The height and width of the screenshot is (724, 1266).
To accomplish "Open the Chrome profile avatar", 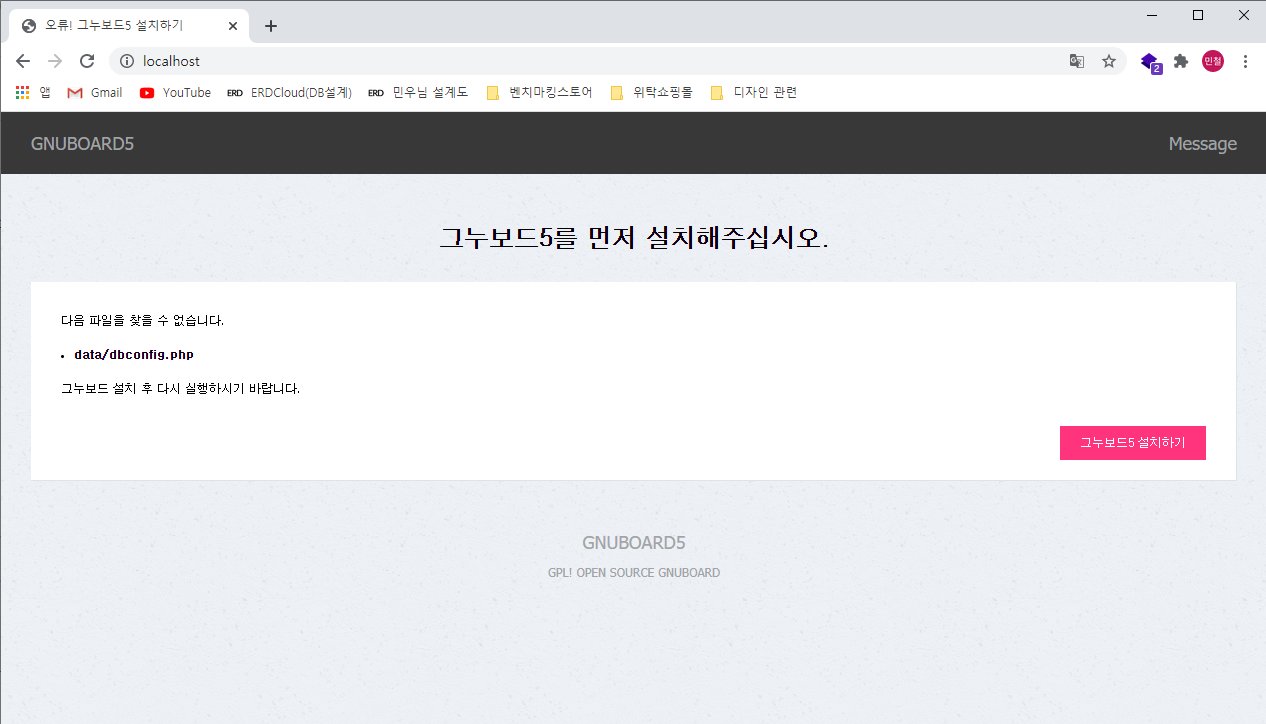I will pos(1213,61).
